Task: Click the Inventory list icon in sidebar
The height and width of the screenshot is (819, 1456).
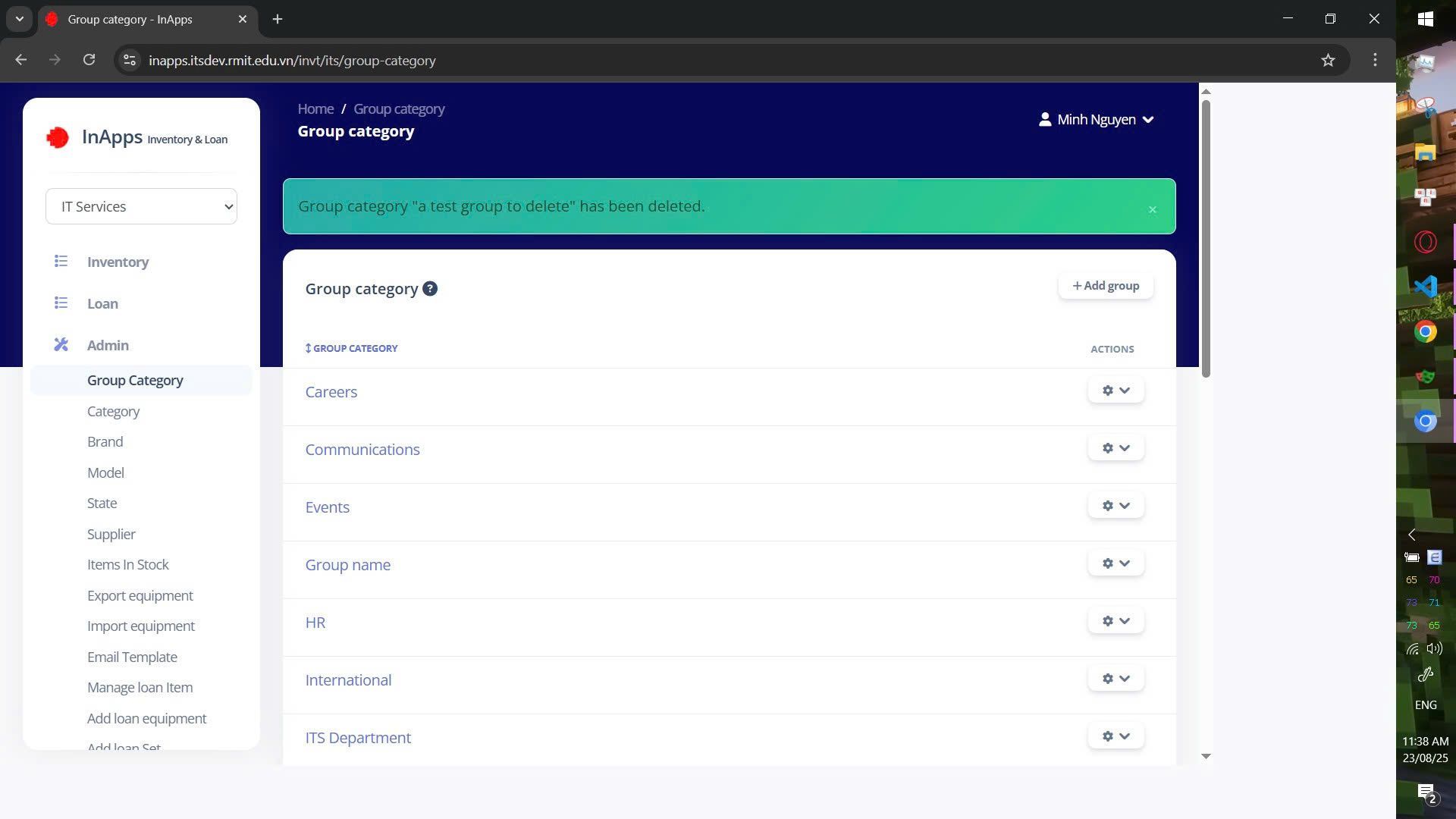Action: pos(61,262)
